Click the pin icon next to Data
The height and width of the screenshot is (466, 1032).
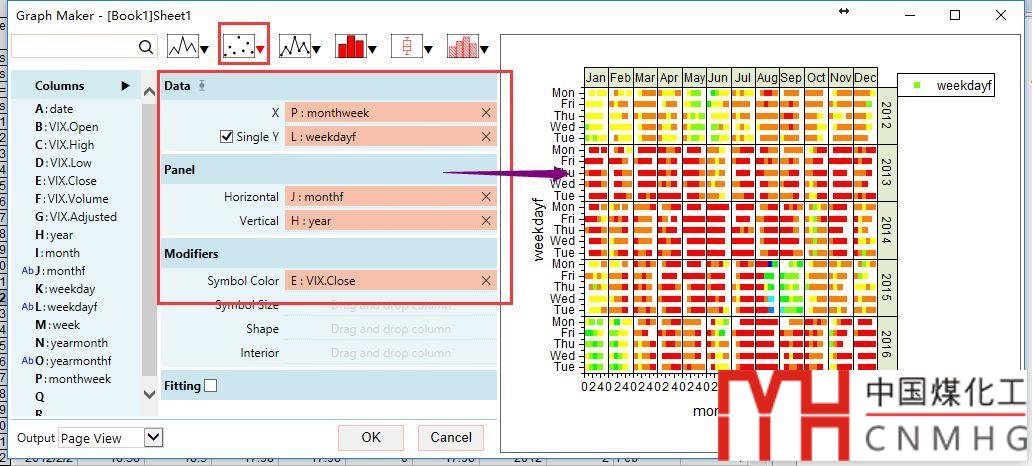click(x=202, y=86)
